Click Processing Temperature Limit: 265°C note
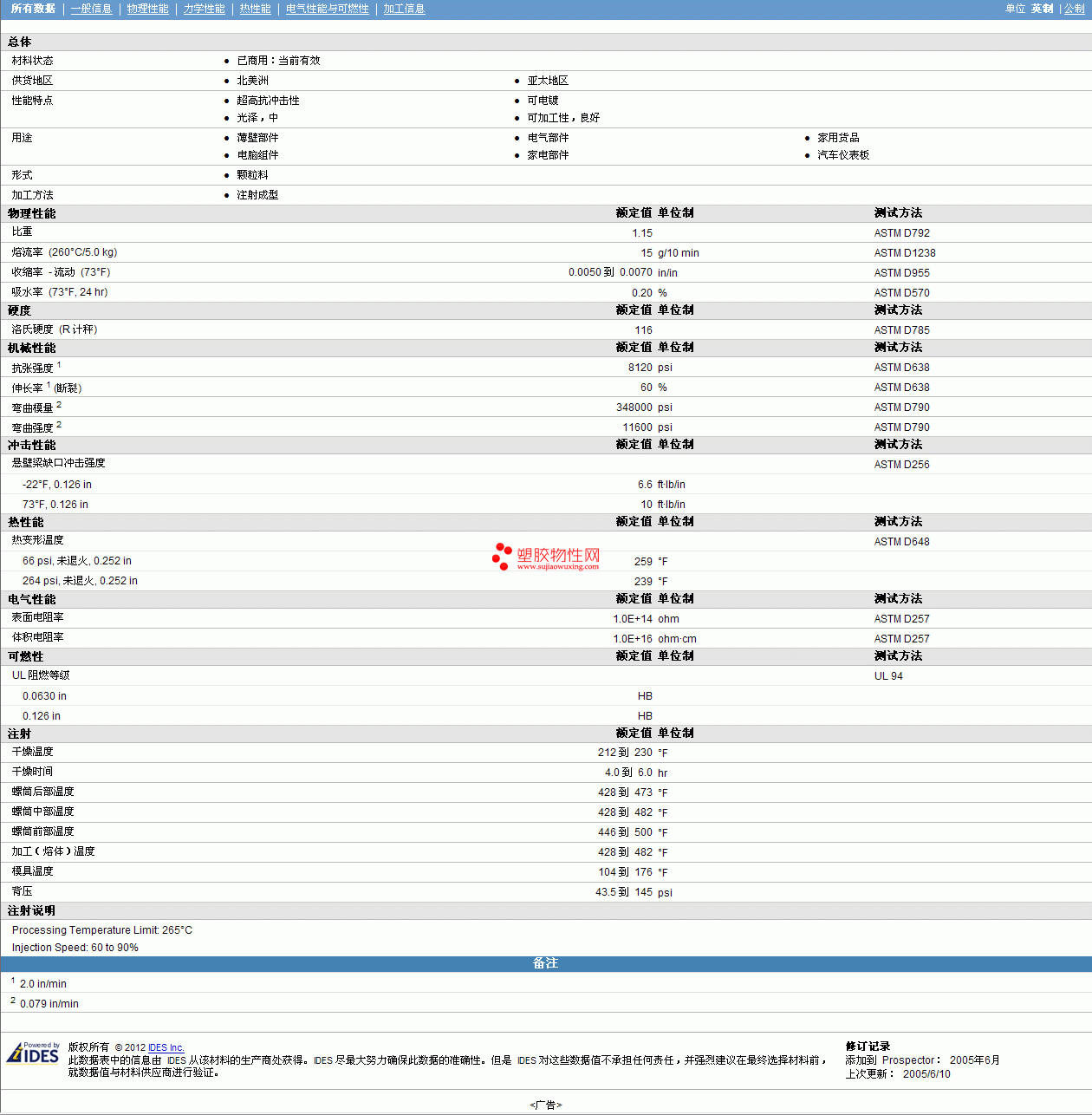This screenshot has height=1115, width=1092. click(102, 930)
